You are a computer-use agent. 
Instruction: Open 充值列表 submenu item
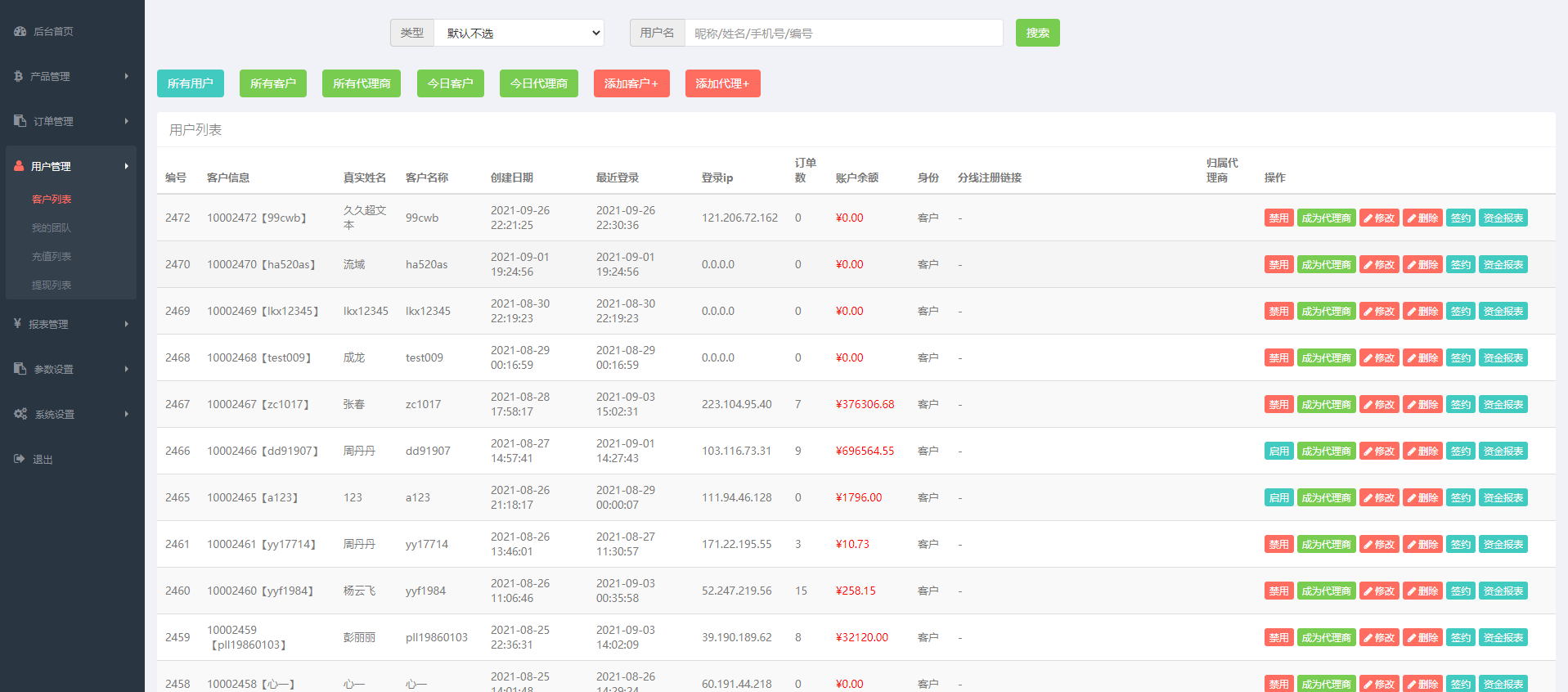coord(52,256)
